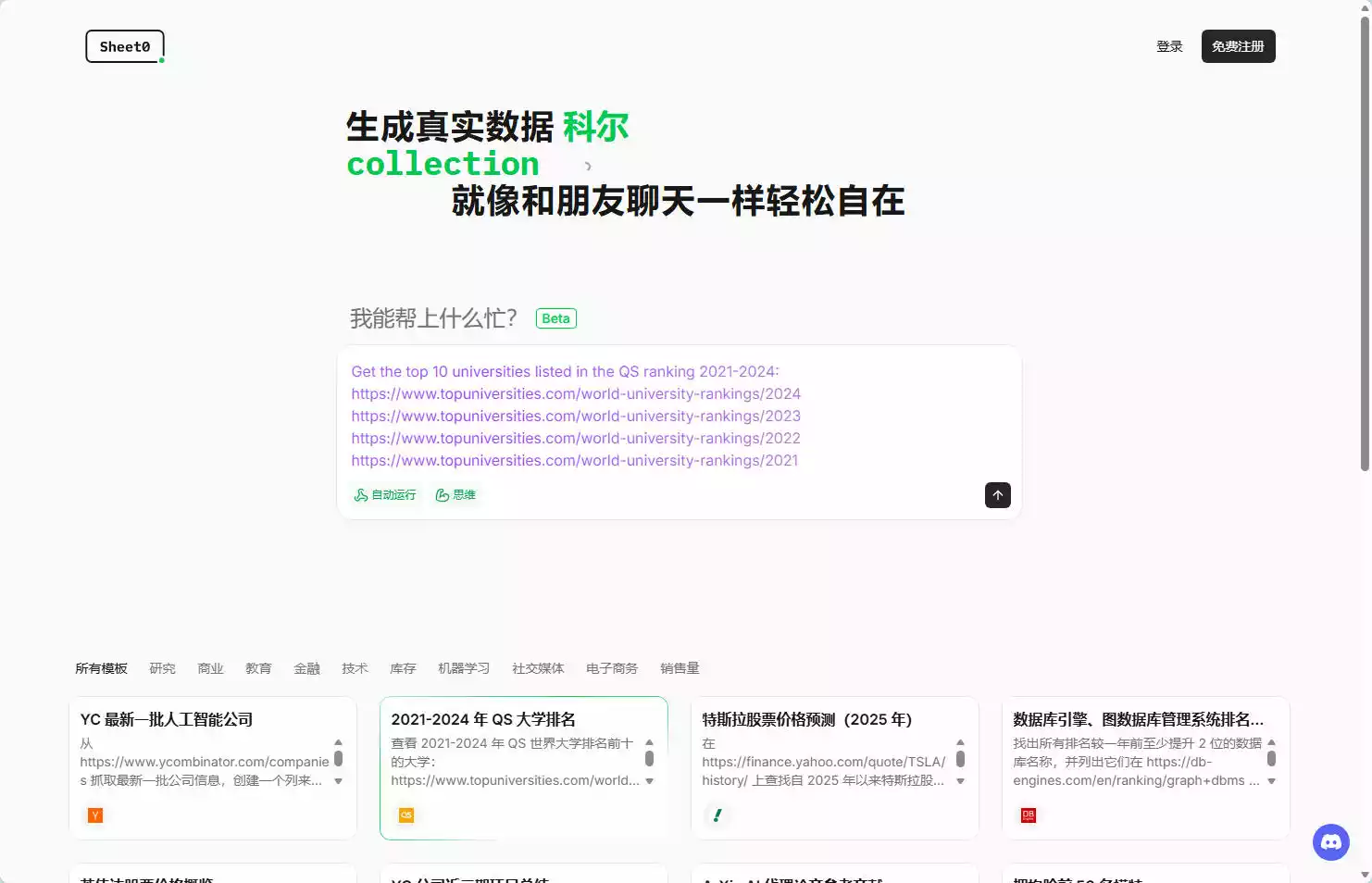Click the green word "collection"

click(443, 164)
